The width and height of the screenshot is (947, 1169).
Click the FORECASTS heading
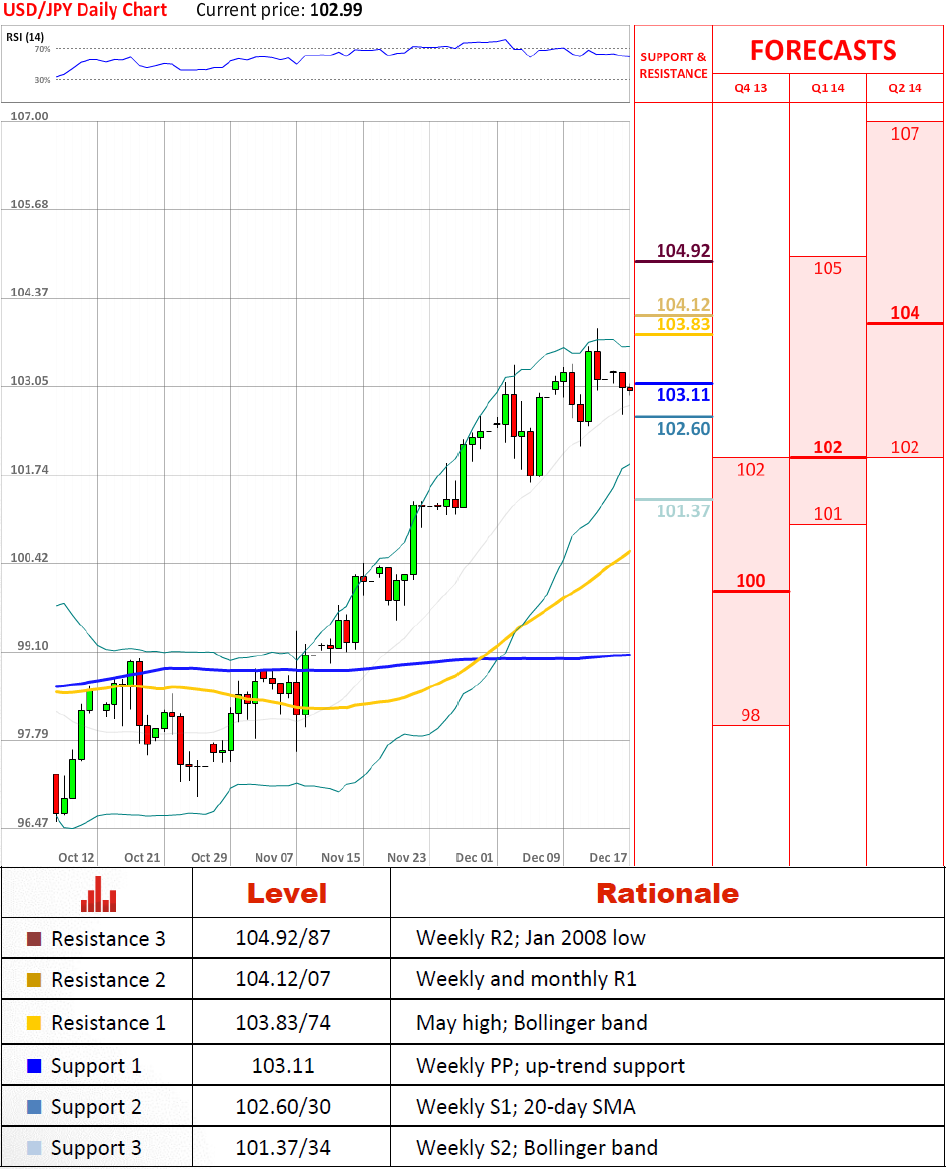pyautogui.click(x=823, y=50)
